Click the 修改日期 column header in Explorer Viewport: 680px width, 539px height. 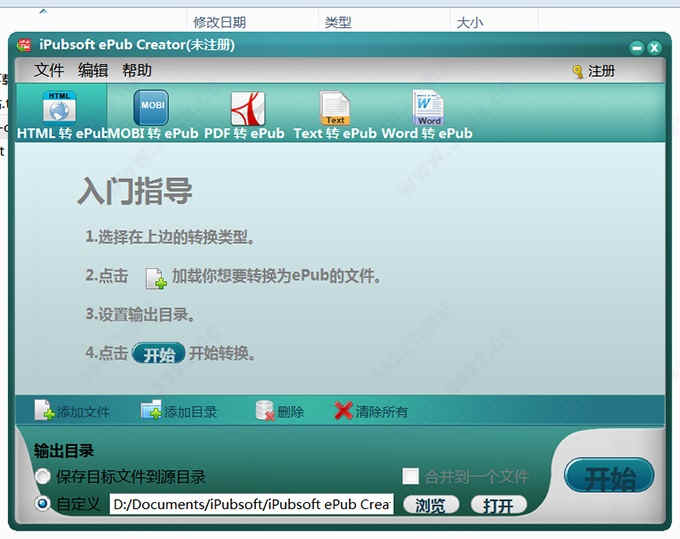pyautogui.click(x=220, y=22)
